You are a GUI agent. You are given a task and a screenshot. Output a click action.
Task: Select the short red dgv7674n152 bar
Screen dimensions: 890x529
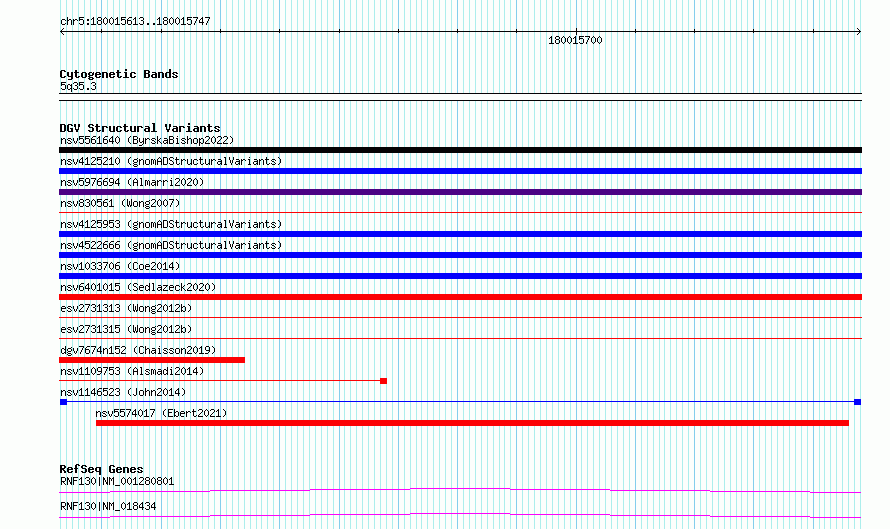152,360
